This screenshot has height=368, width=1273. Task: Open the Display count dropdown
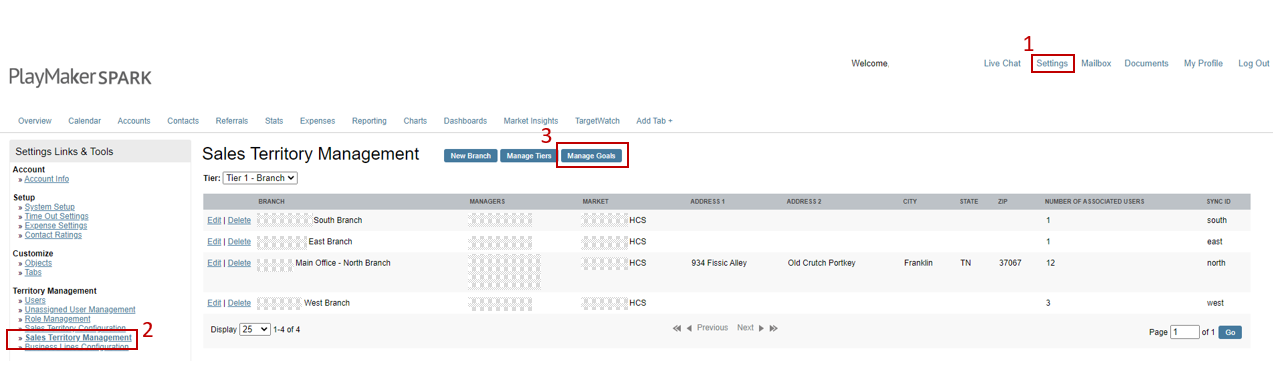pyautogui.click(x=255, y=329)
